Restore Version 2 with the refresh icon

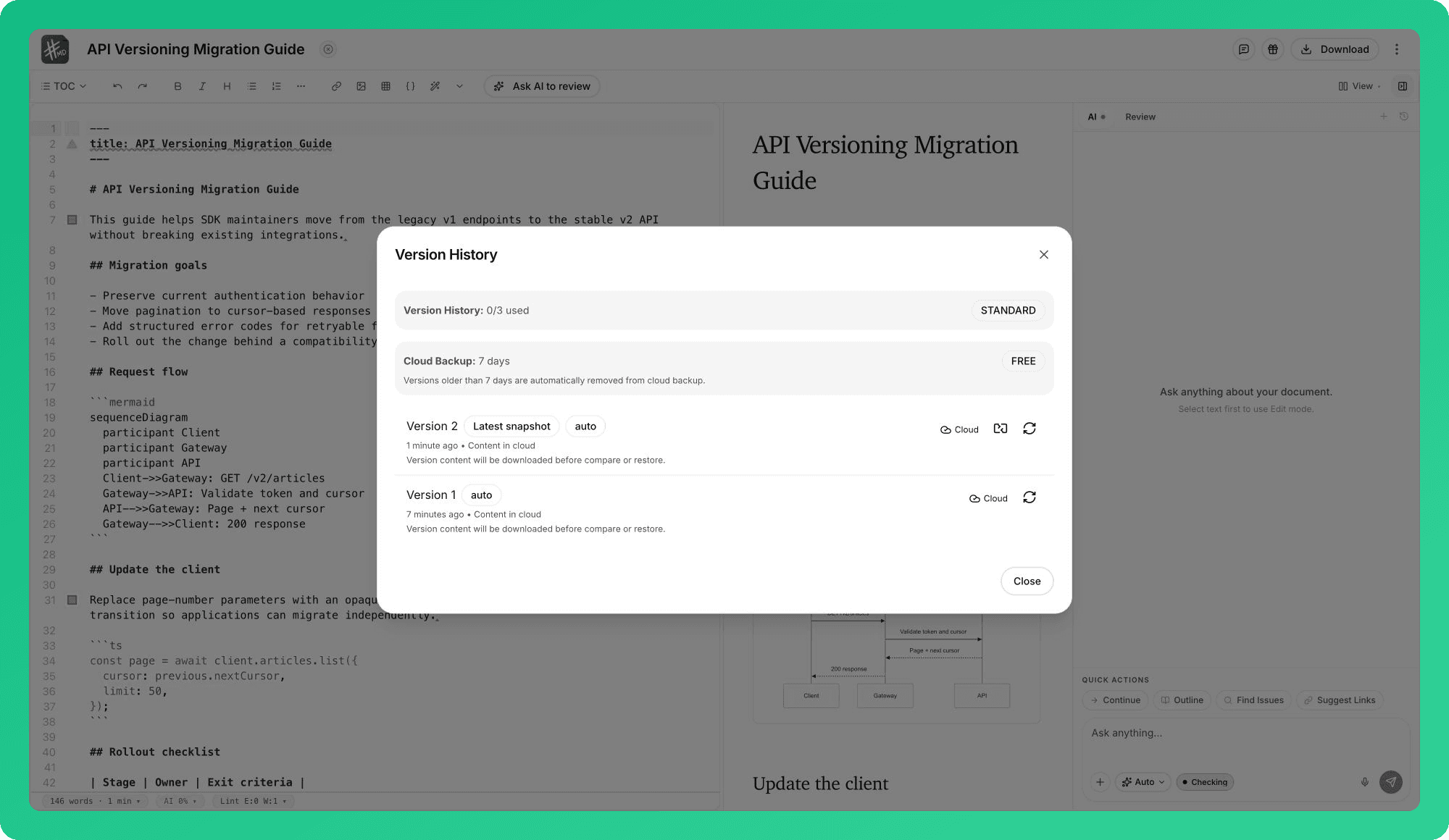click(1030, 429)
